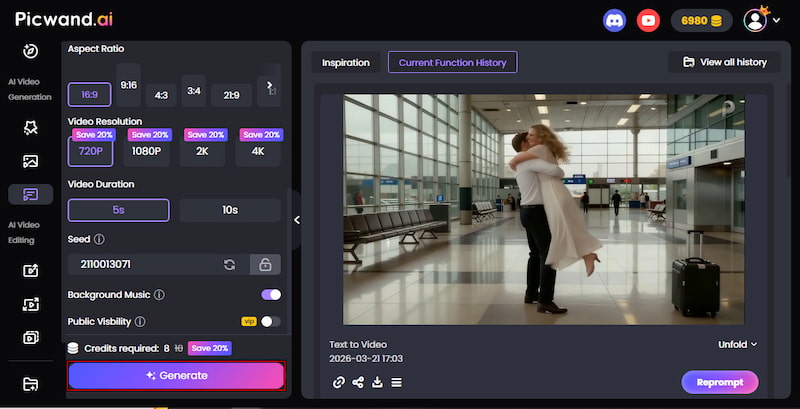Switch to Current Function History tab
Screen dimensions: 800x409
tap(452, 63)
